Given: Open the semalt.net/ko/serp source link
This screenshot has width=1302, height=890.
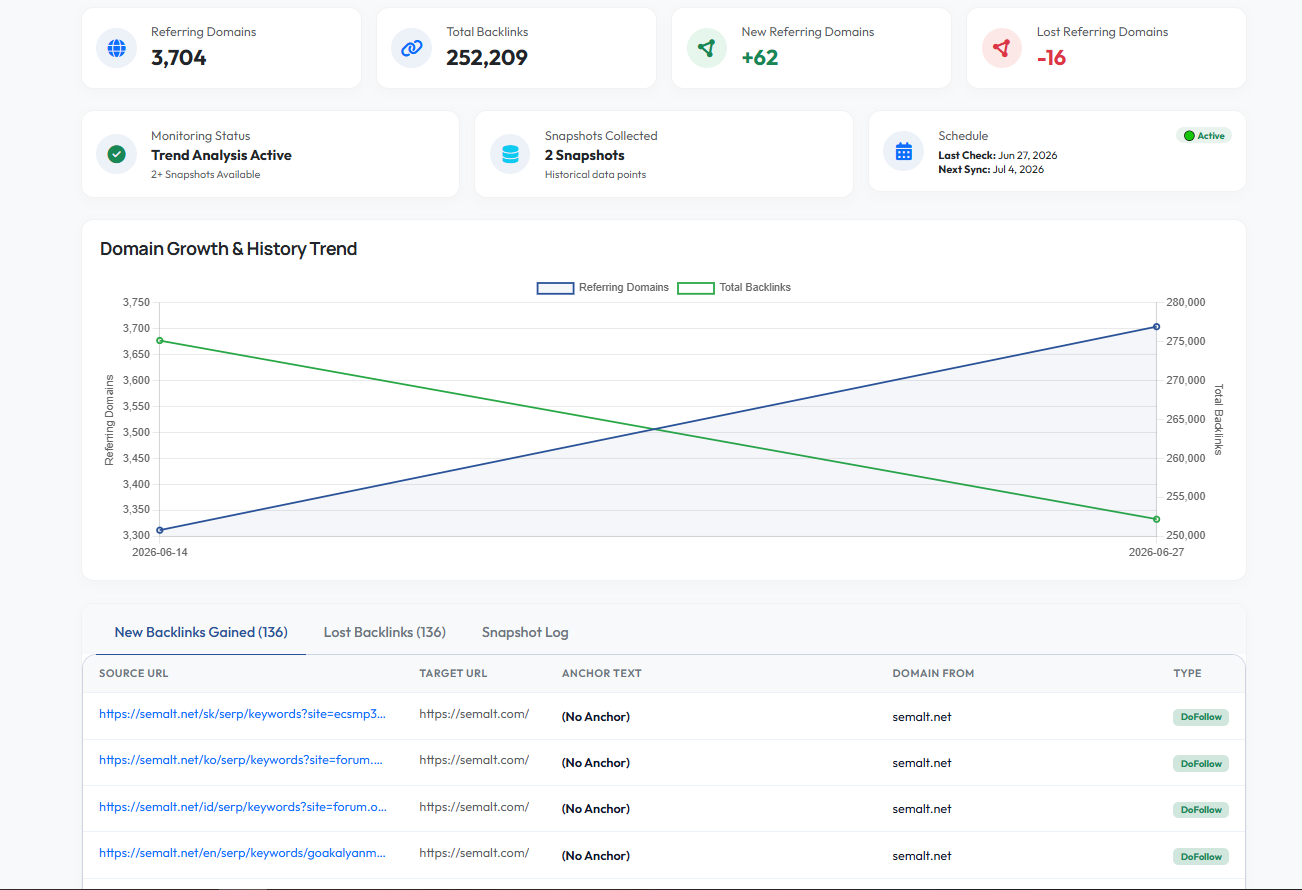Looking at the screenshot, I should pyautogui.click(x=241, y=760).
